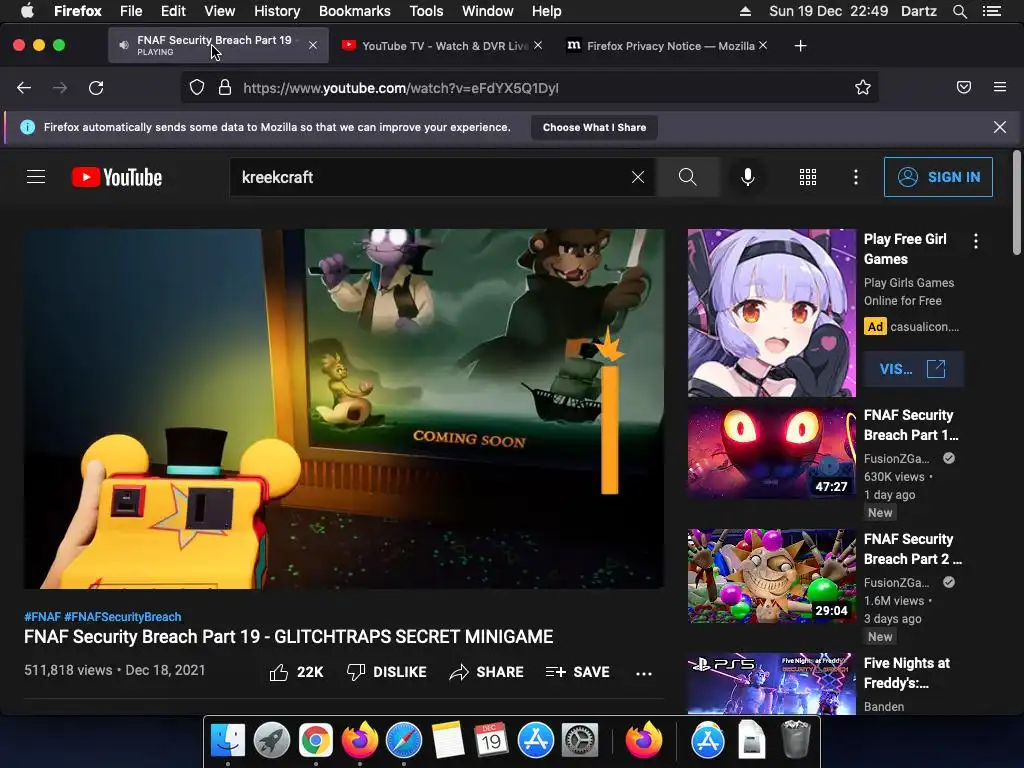Open Safari from the Dock

[x=404, y=740]
